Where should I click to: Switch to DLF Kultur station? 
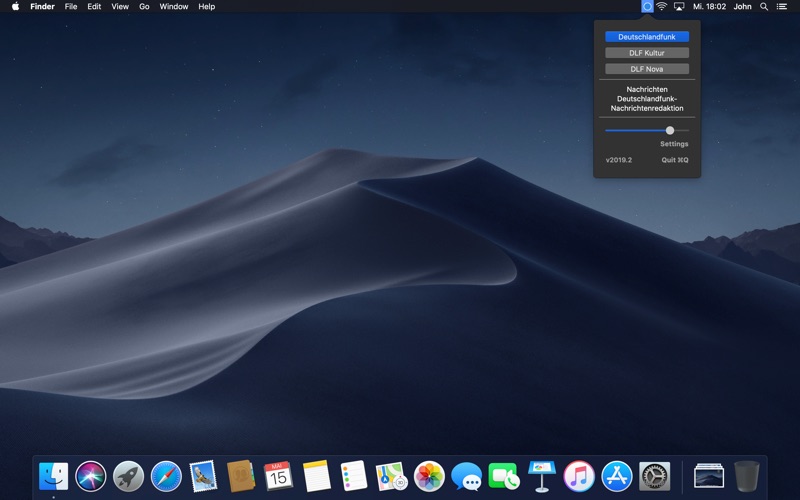tap(647, 53)
